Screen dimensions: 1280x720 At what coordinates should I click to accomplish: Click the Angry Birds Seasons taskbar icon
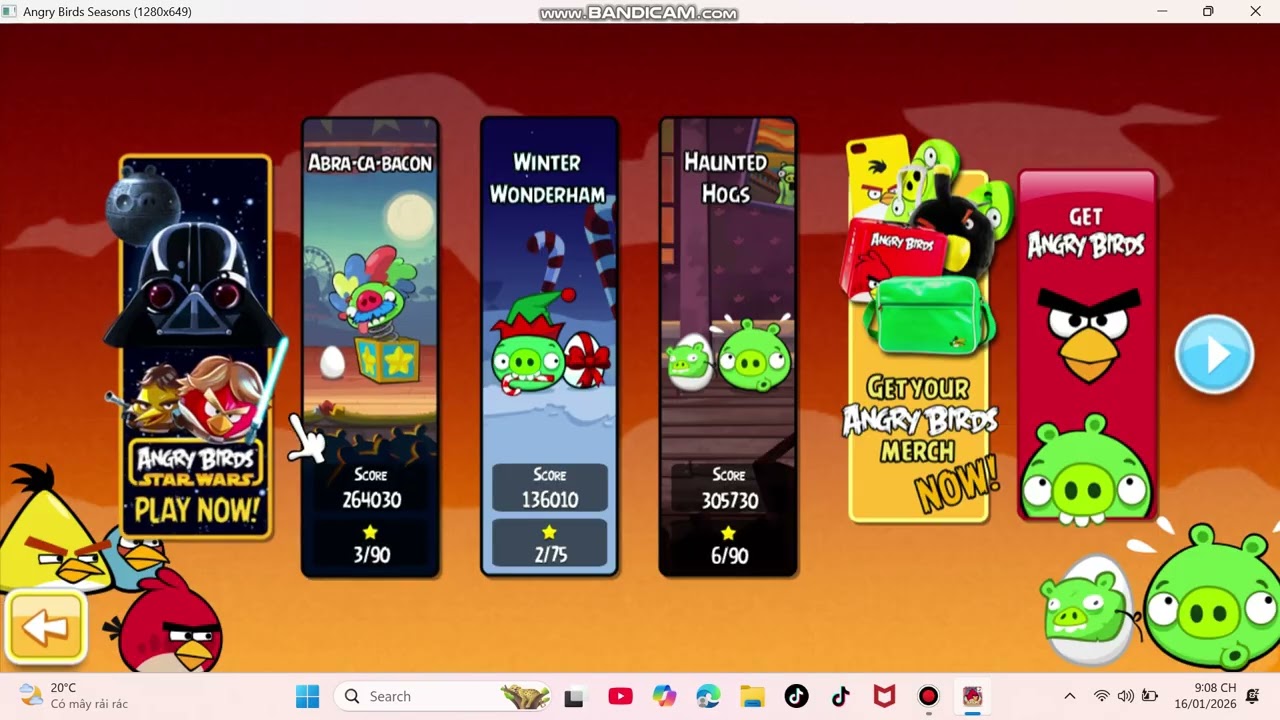tap(972, 697)
